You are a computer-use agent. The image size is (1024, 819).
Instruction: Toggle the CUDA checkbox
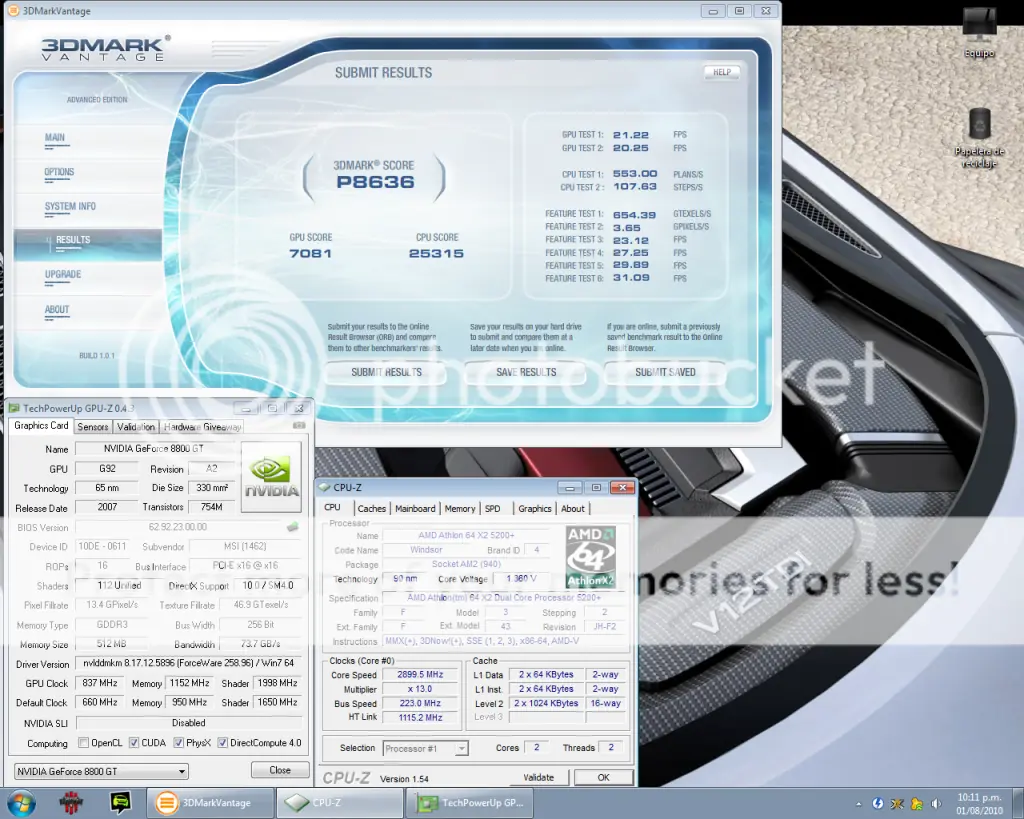pos(134,743)
